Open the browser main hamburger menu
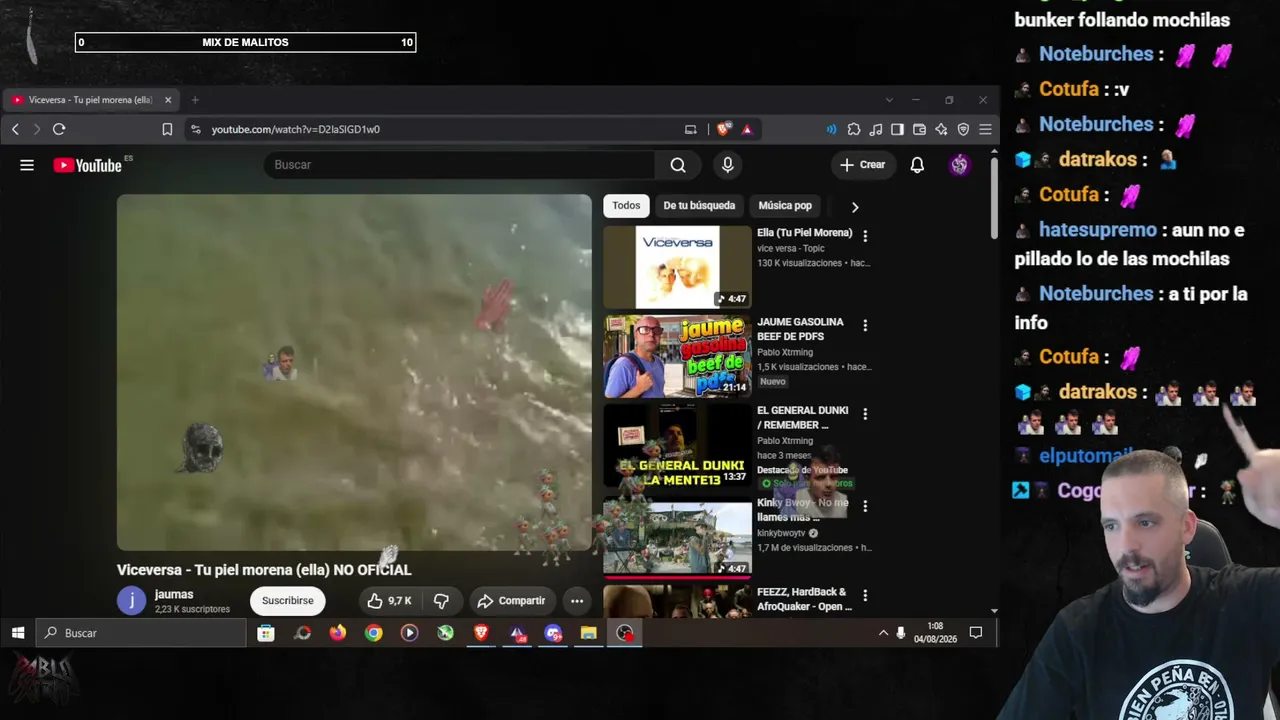Screen dimensions: 1280x720 pos(985,129)
